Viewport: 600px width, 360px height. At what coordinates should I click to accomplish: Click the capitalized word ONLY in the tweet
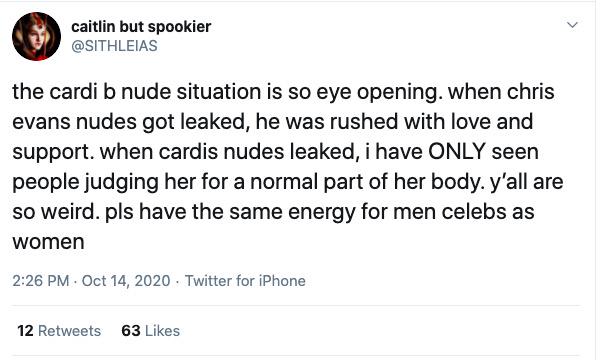tap(457, 151)
